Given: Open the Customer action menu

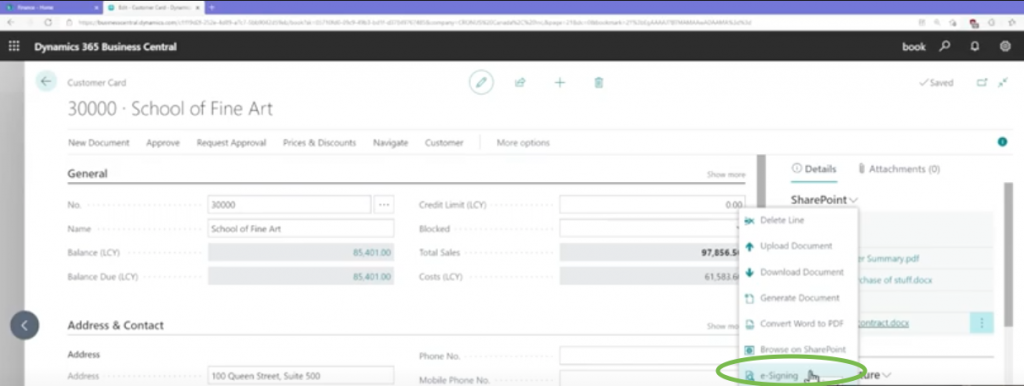Looking at the screenshot, I should pos(444,142).
